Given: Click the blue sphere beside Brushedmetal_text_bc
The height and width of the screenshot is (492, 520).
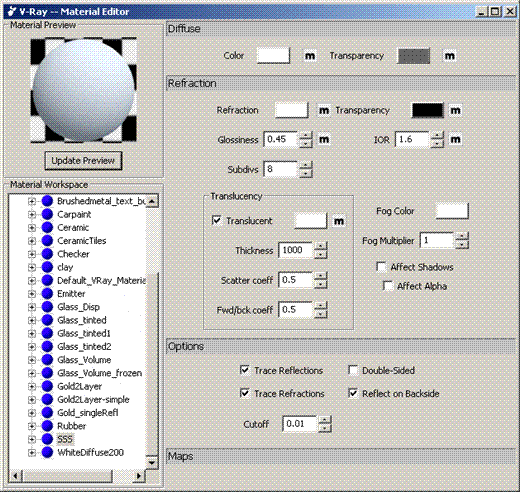Looking at the screenshot, I should 47,201.
